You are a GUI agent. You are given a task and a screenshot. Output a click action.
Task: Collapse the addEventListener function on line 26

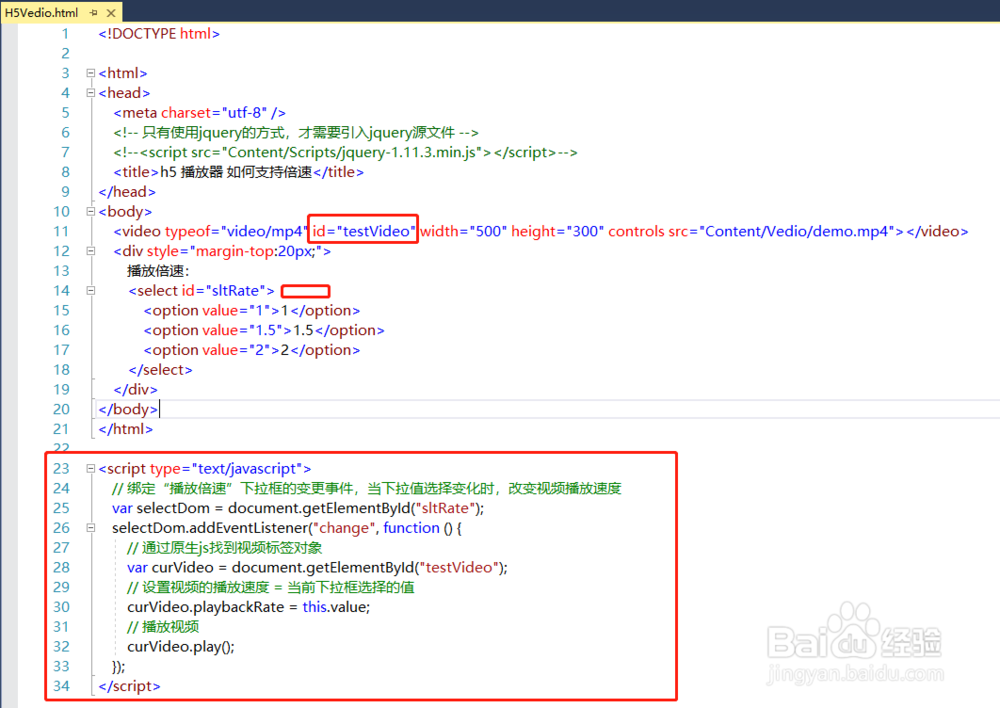[91, 528]
